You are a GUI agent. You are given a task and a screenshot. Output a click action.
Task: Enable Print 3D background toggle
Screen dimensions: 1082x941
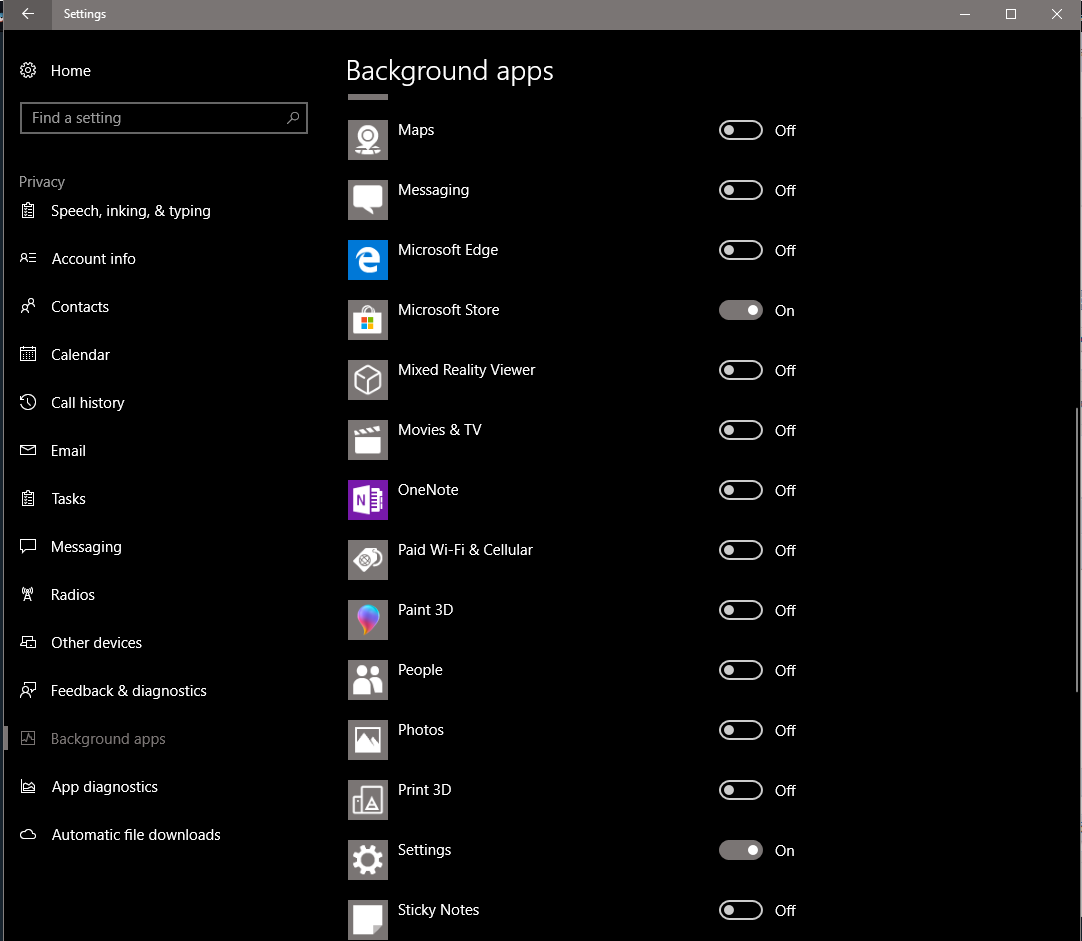tap(740, 791)
